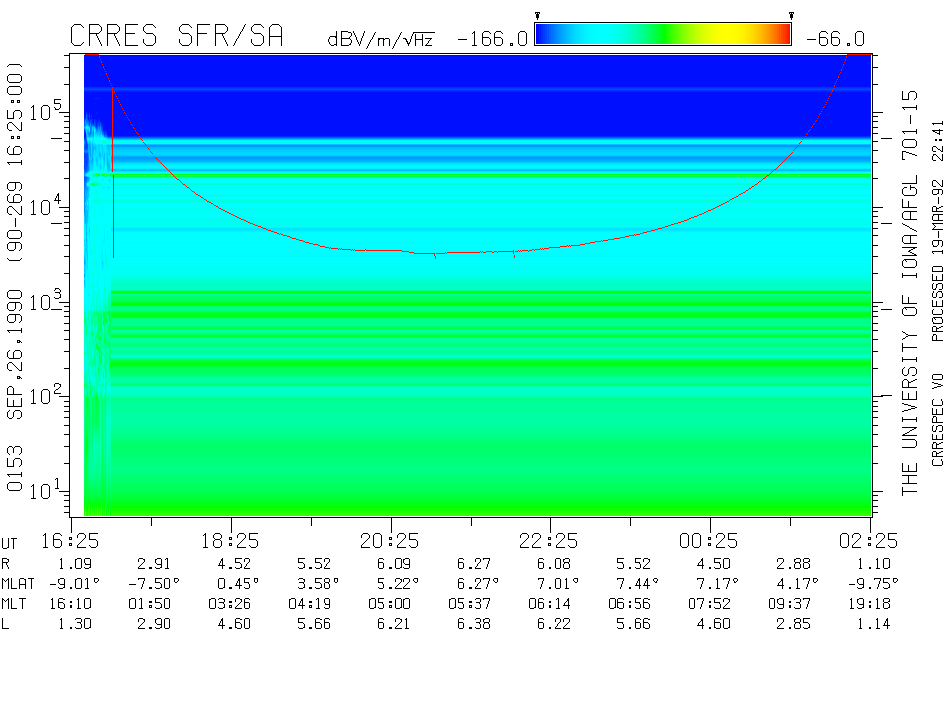This screenshot has width=945, height=720.
Task: Click the dBV/m/√Hz units label
Action: [x=380, y=39]
